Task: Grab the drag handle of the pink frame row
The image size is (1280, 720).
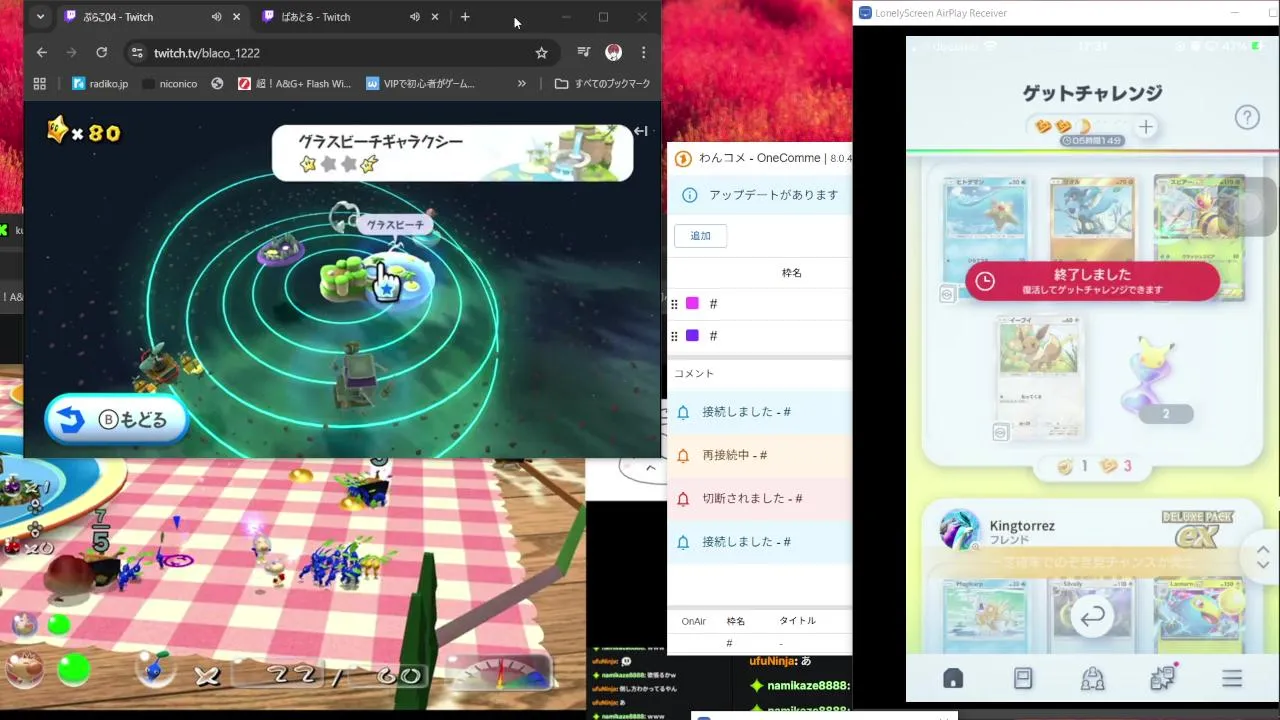Action: tap(675, 304)
